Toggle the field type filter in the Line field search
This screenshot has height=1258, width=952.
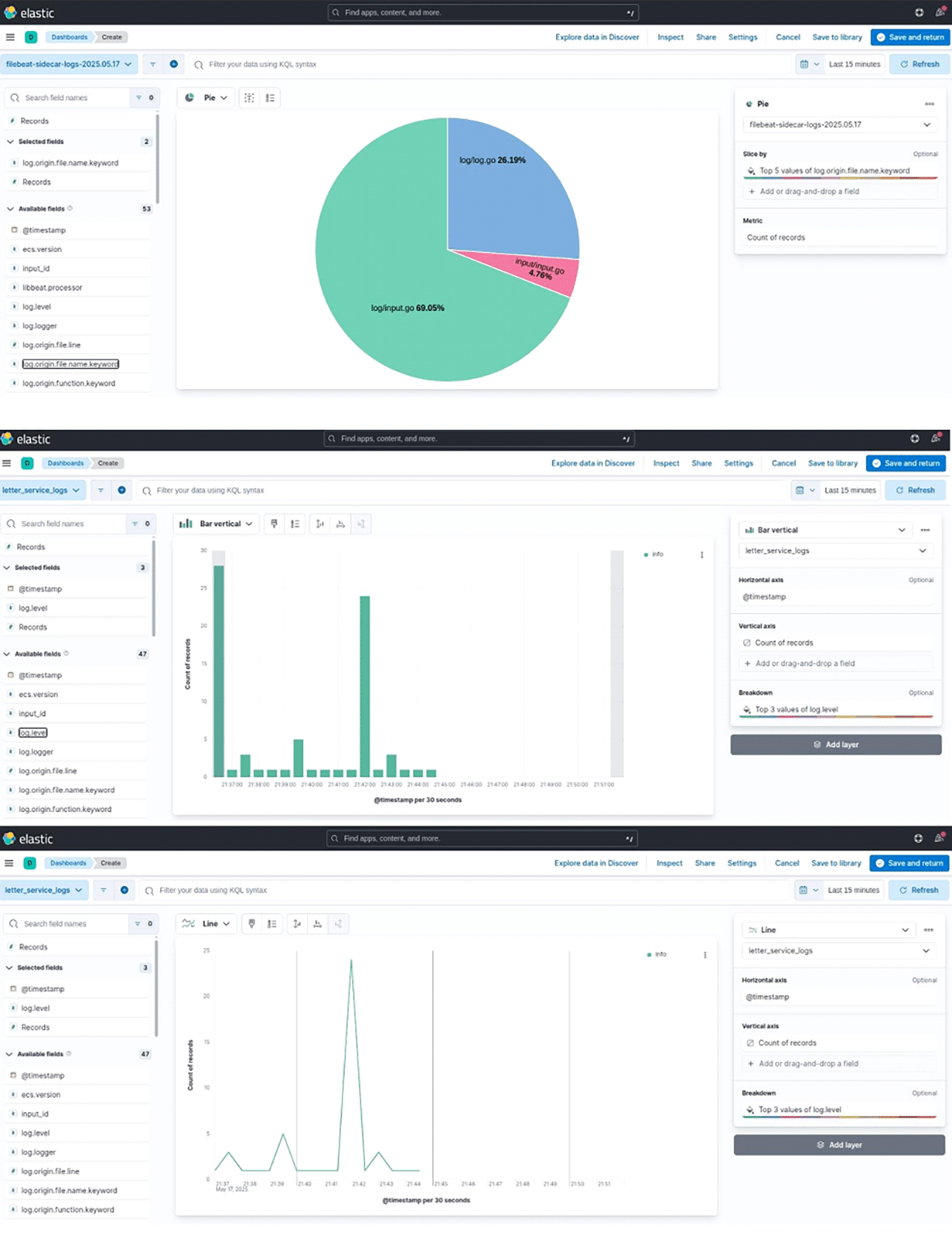(x=144, y=923)
